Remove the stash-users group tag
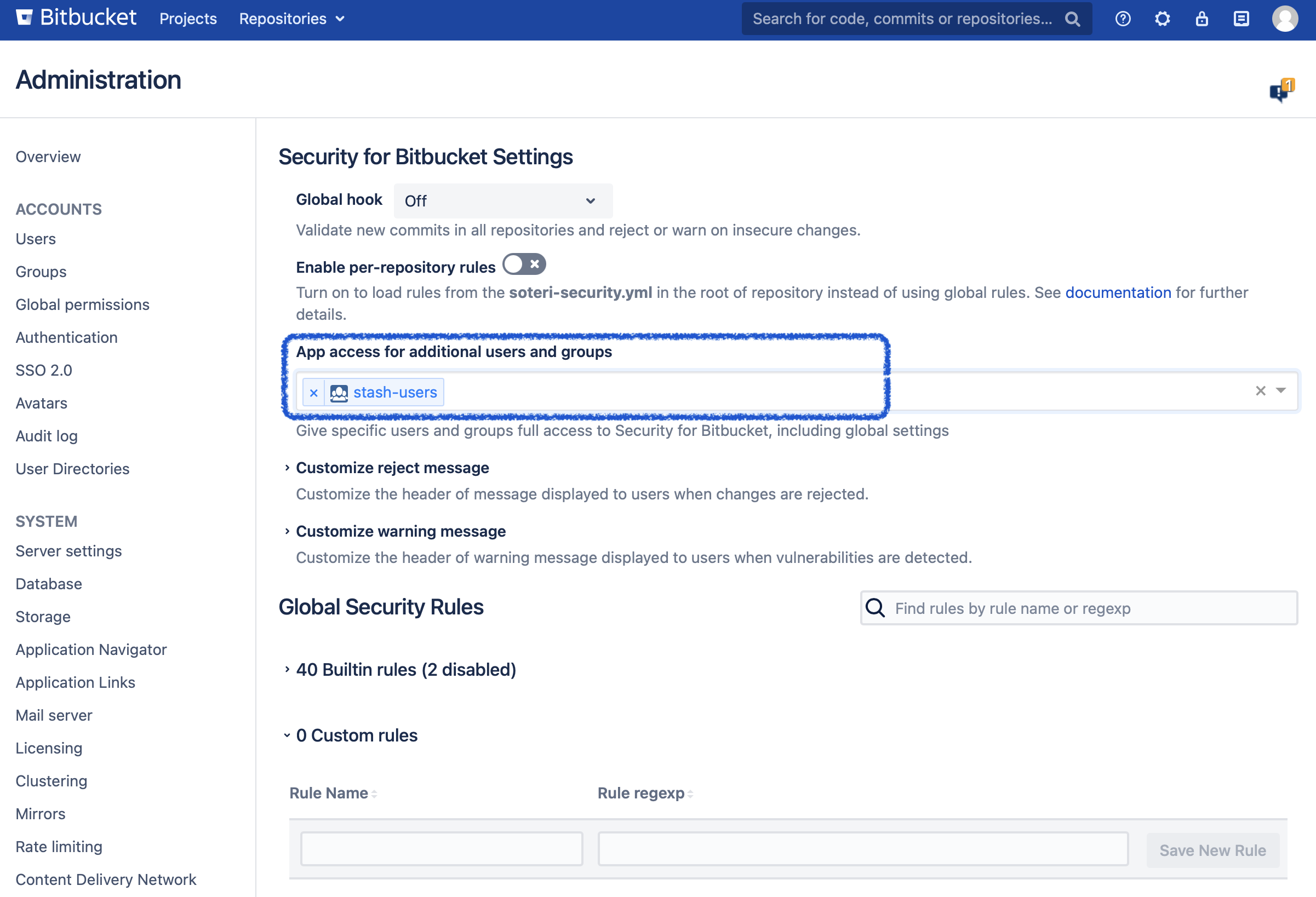This screenshot has height=897, width=1316. coord(314,392)
